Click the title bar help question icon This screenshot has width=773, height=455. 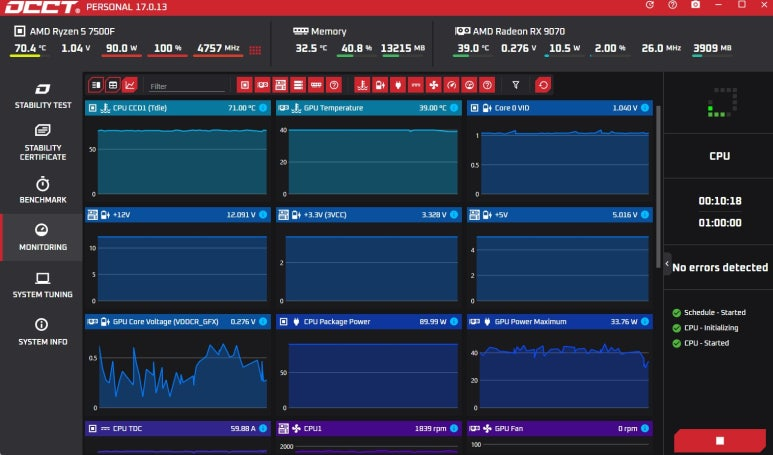(x=672, y=5)
